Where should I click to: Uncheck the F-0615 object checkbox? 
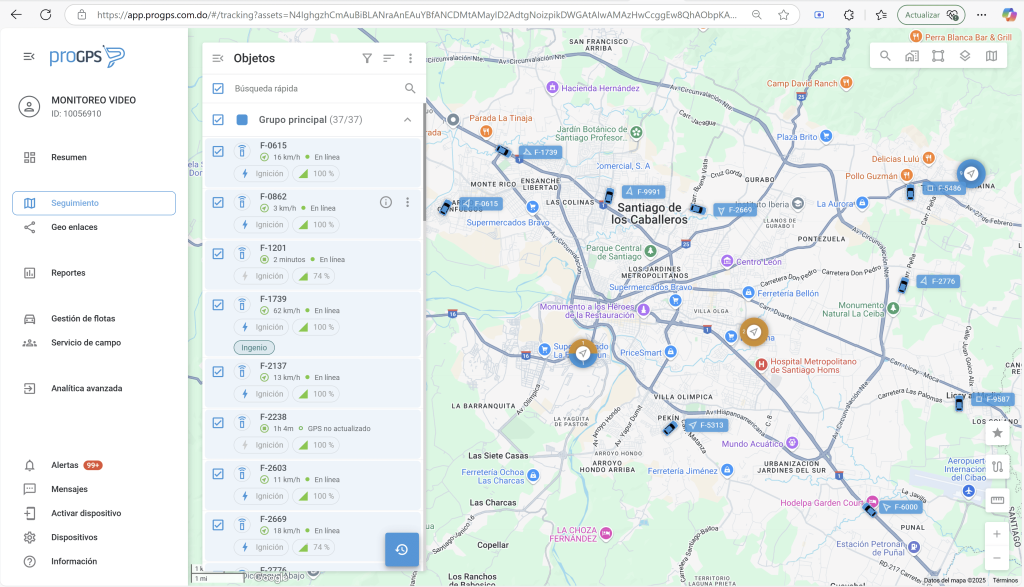(218, 151)
